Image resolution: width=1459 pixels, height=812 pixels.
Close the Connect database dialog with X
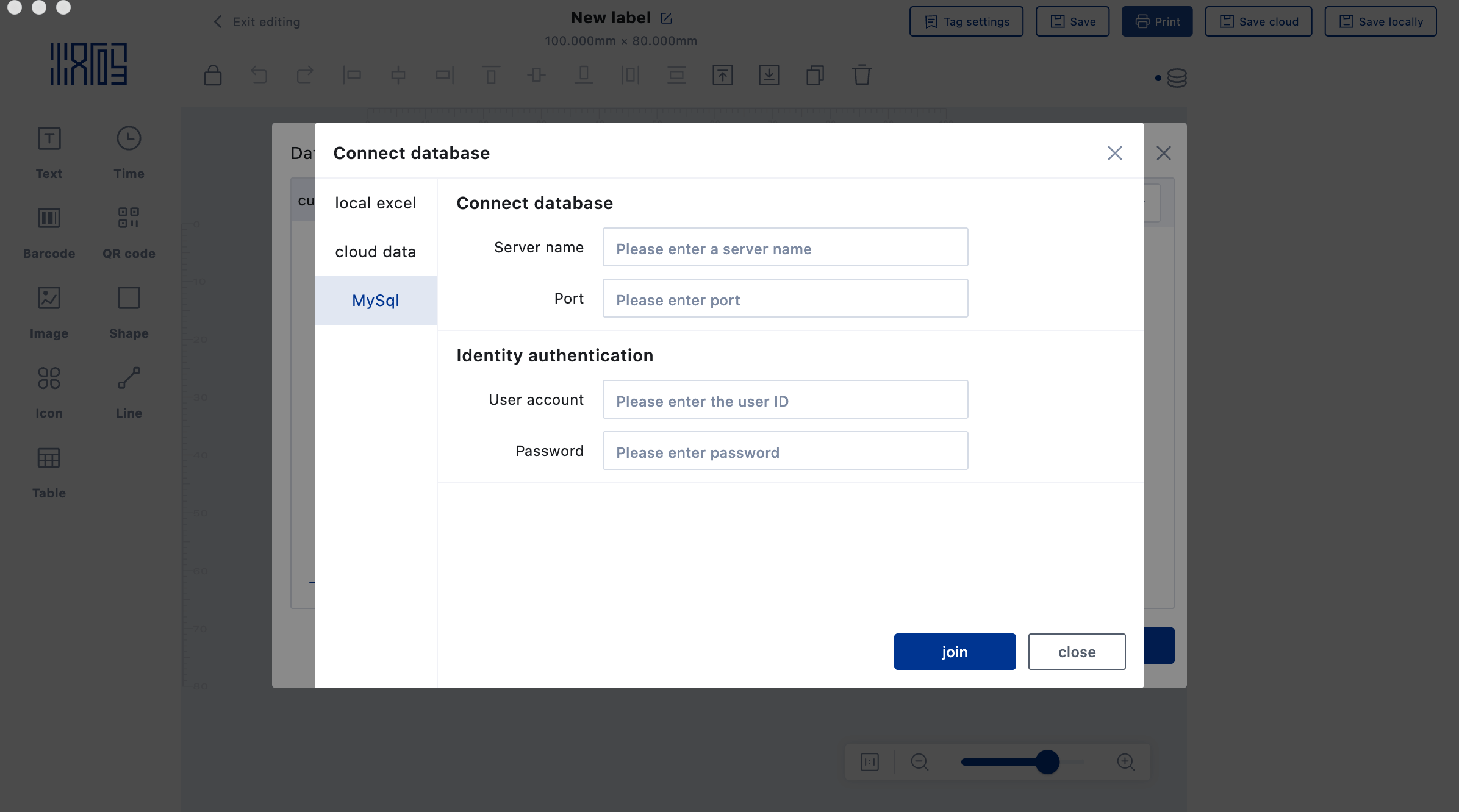click(1114, 153)
